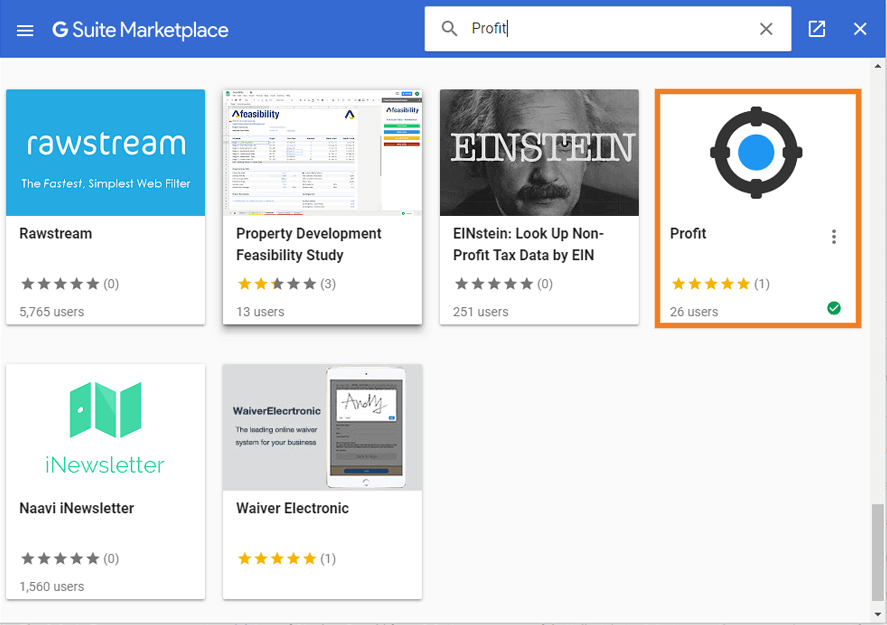The width and height of the screenshot is (887, 625).
Task: Open the Profit target icon
Action: pos(756,153)
